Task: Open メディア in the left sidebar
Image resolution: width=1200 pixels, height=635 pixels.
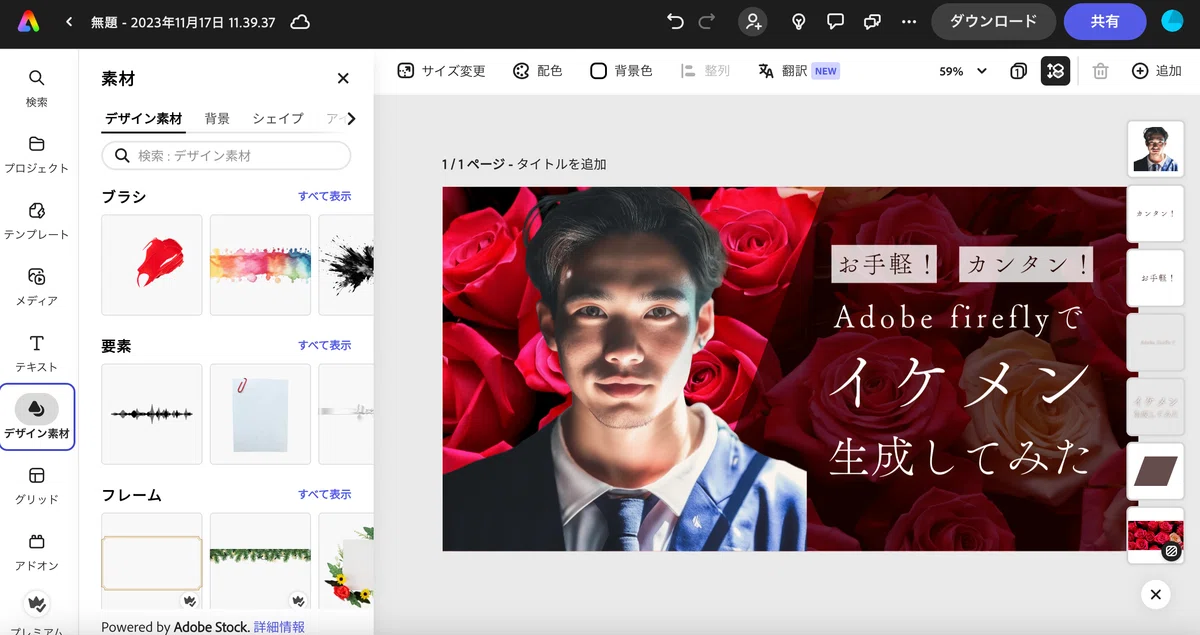Action: coord(36,286)
